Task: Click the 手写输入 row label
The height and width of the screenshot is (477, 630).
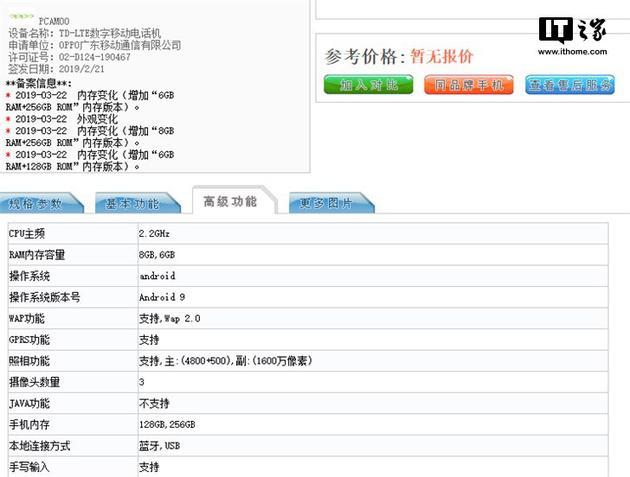Action: click(x=29, y=467)
